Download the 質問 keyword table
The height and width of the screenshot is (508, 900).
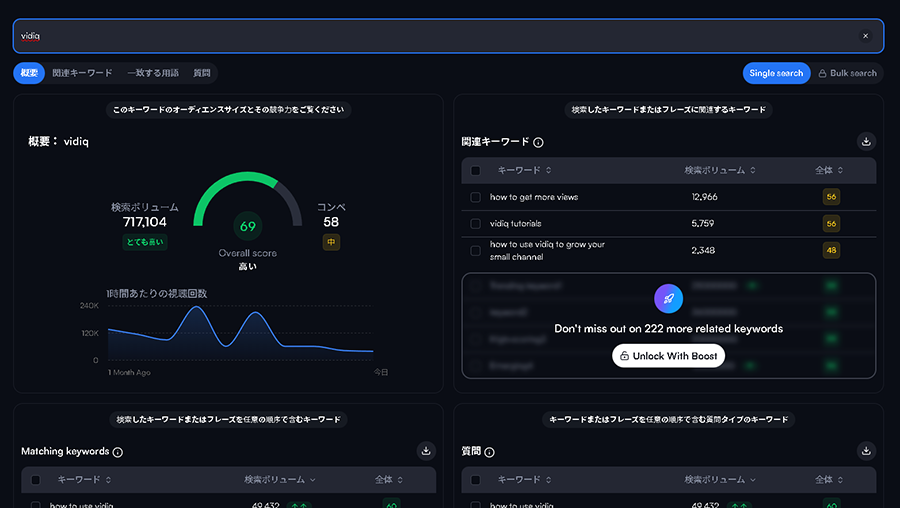[867, 451]
